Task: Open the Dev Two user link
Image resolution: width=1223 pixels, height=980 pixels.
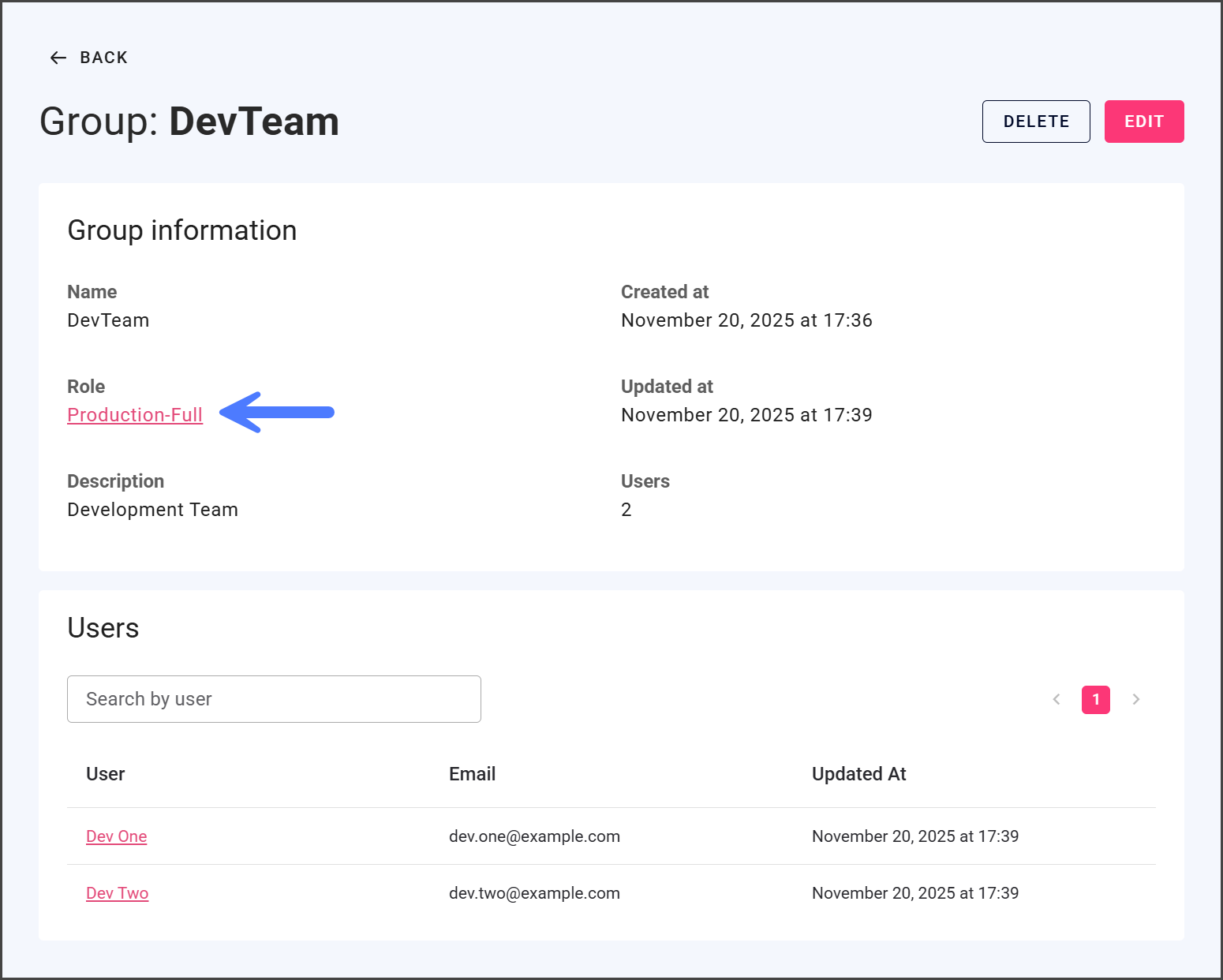Action: click(x=118, y=893)
